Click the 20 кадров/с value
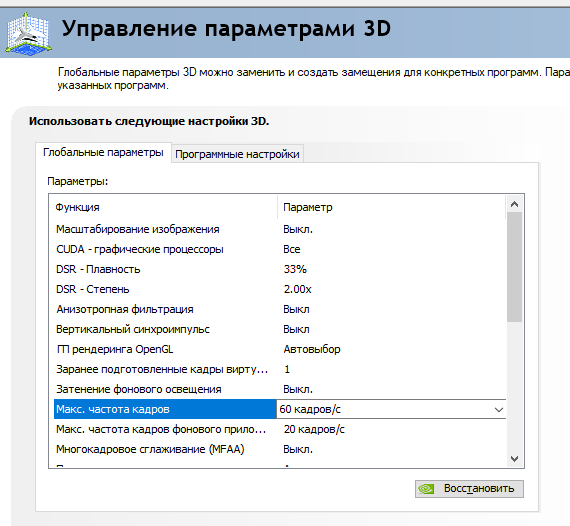The image size is (570, 526). (314, 429)
